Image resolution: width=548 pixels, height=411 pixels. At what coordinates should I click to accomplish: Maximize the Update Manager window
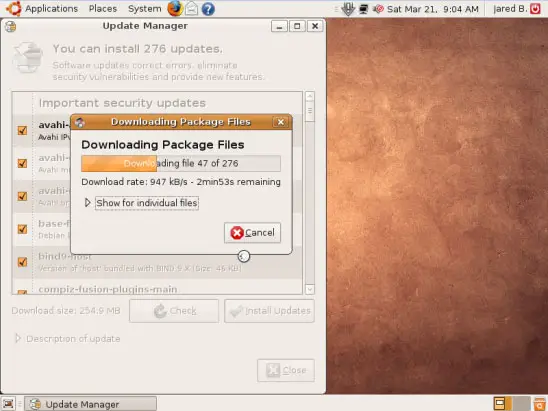coord(297,26)
